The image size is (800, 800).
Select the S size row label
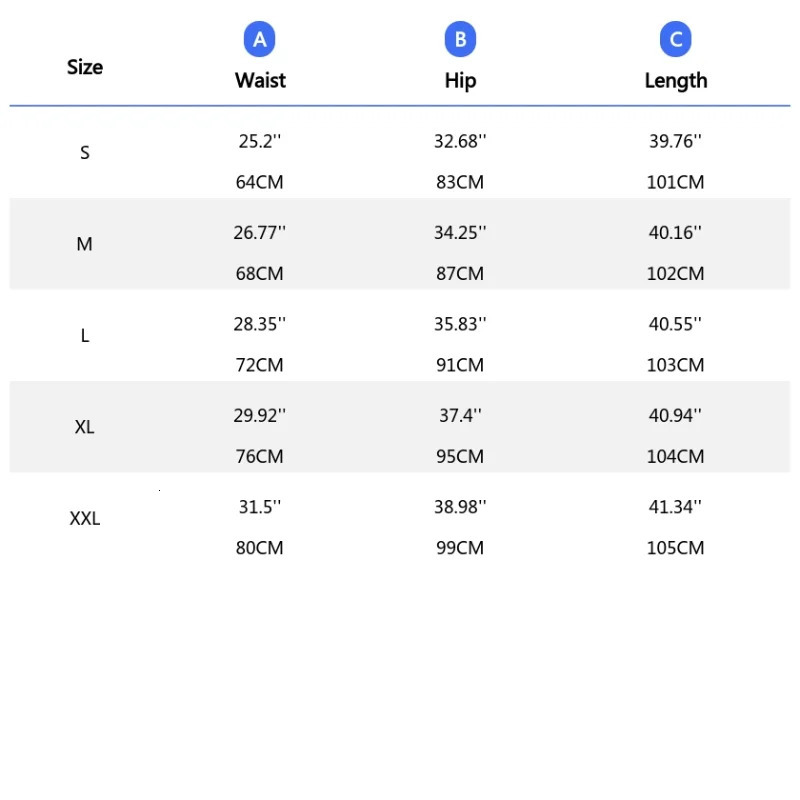pyautogui.click(x=85, y=153)
